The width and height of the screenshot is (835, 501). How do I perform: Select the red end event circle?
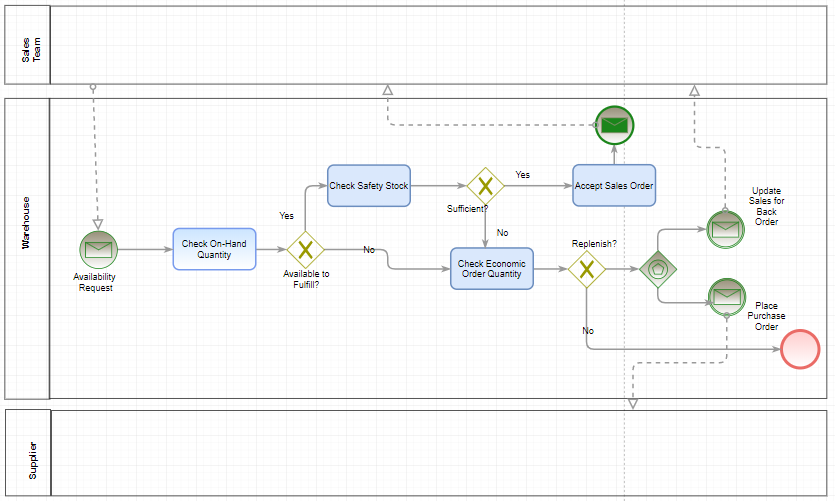coord(800,349)
